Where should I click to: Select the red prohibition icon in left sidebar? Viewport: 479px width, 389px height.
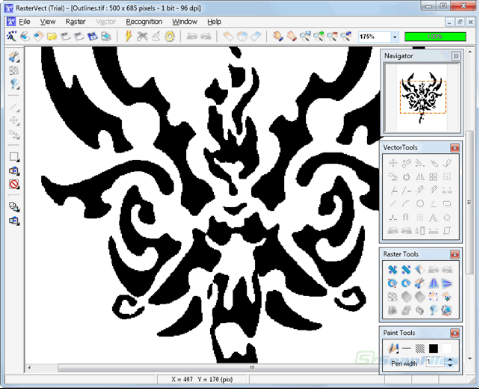click(x=14, y=184)
